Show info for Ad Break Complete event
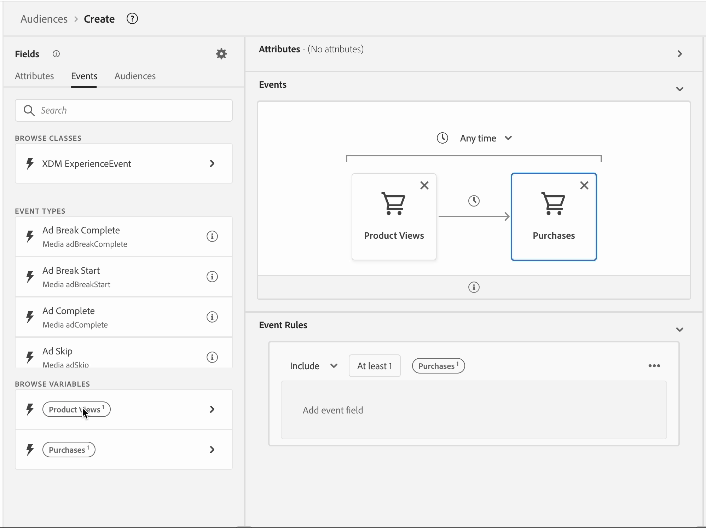The height and width of the screenshot is (528, 706). [212, 236]
